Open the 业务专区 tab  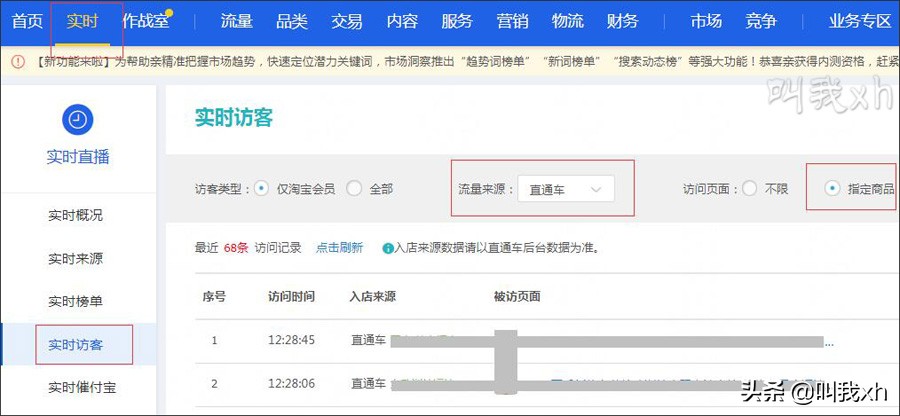coord(859,22)
